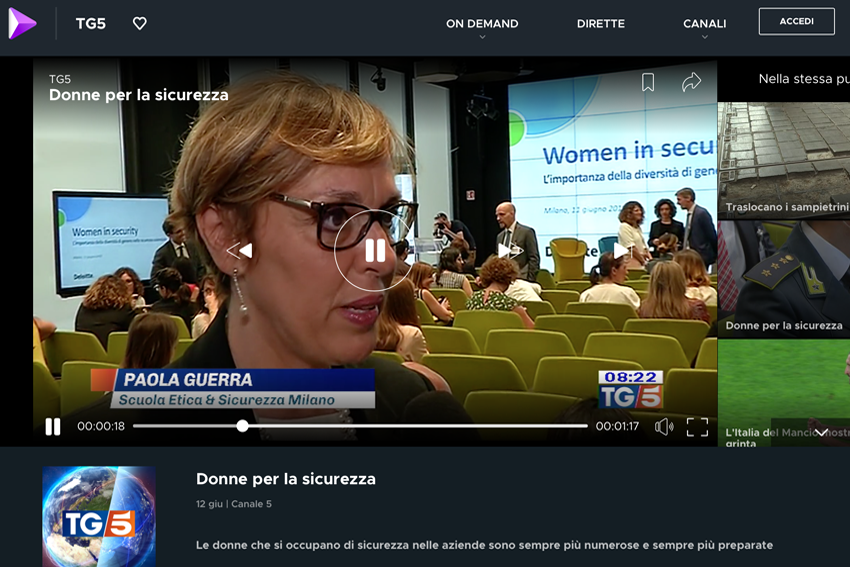This screenshot has width=850, height=567.
Task: Click the elapsed time 00:00:18
Action: tap(101, 427)
